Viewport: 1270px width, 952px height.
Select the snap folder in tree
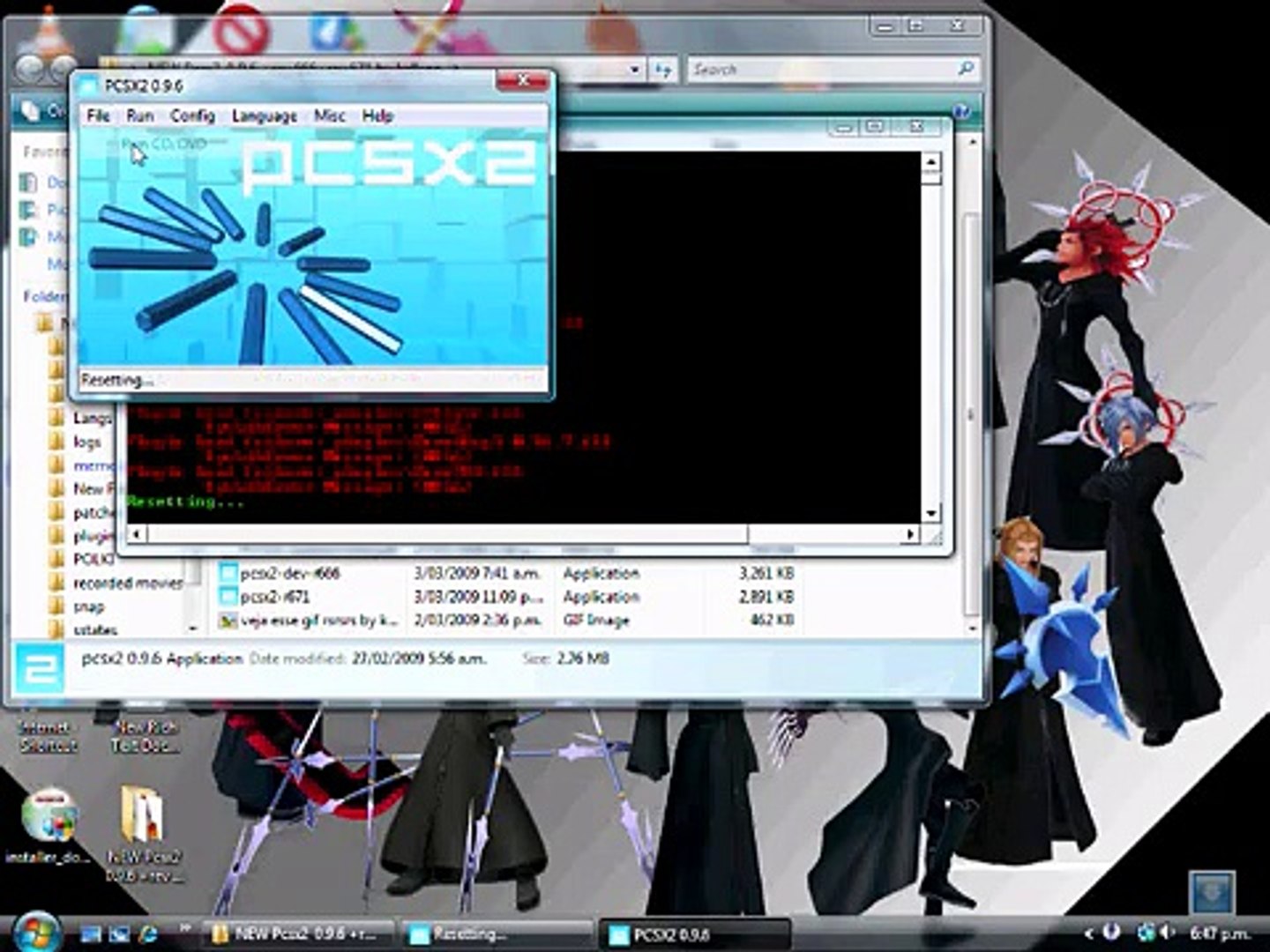[88, 606]
